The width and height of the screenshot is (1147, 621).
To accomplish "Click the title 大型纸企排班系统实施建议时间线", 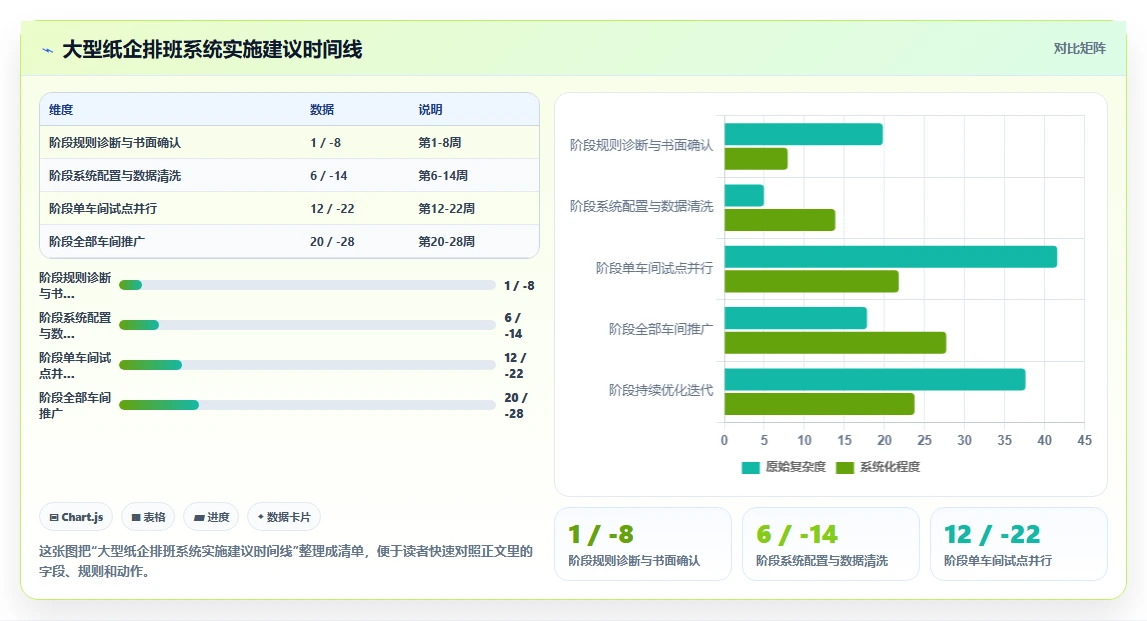I will (212, 50).
